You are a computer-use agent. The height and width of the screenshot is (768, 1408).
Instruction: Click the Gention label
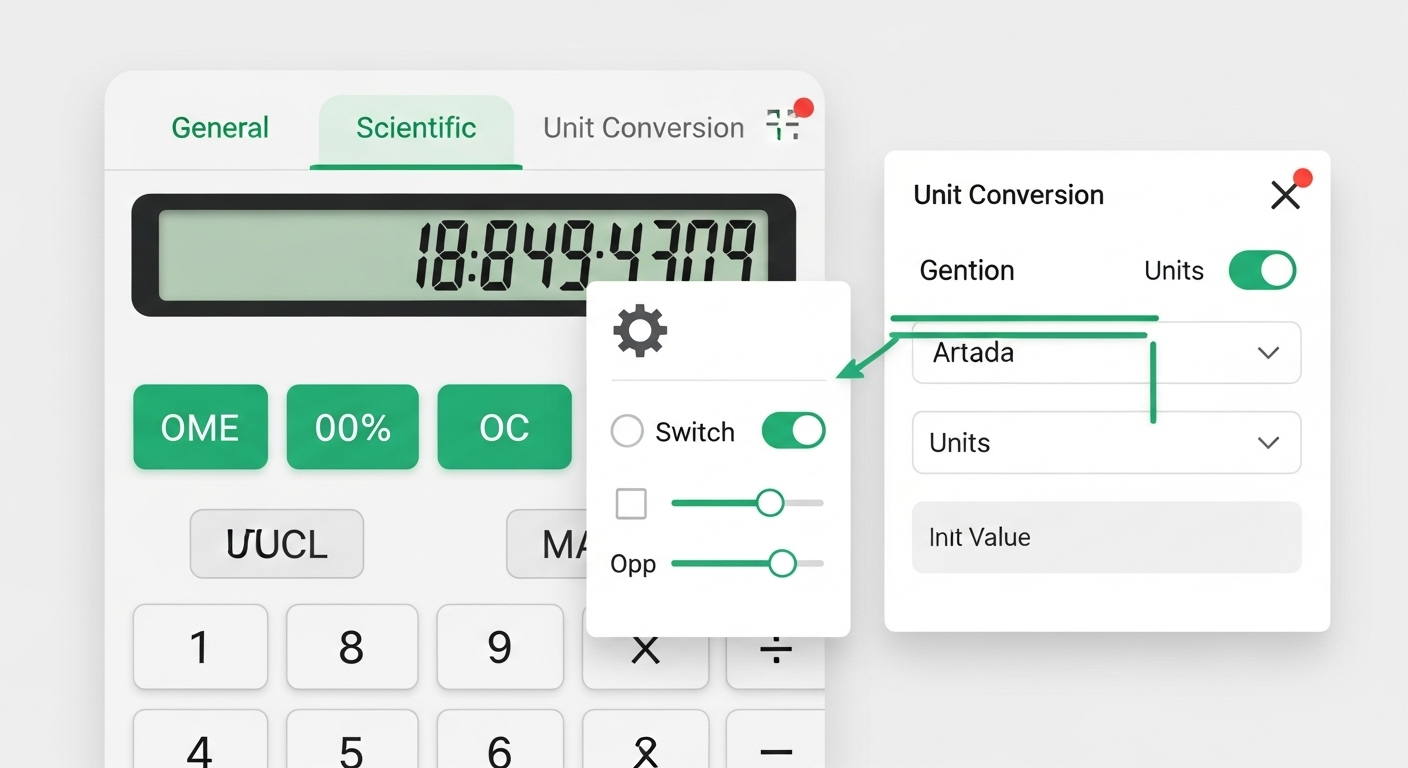[x=967, y=270]
